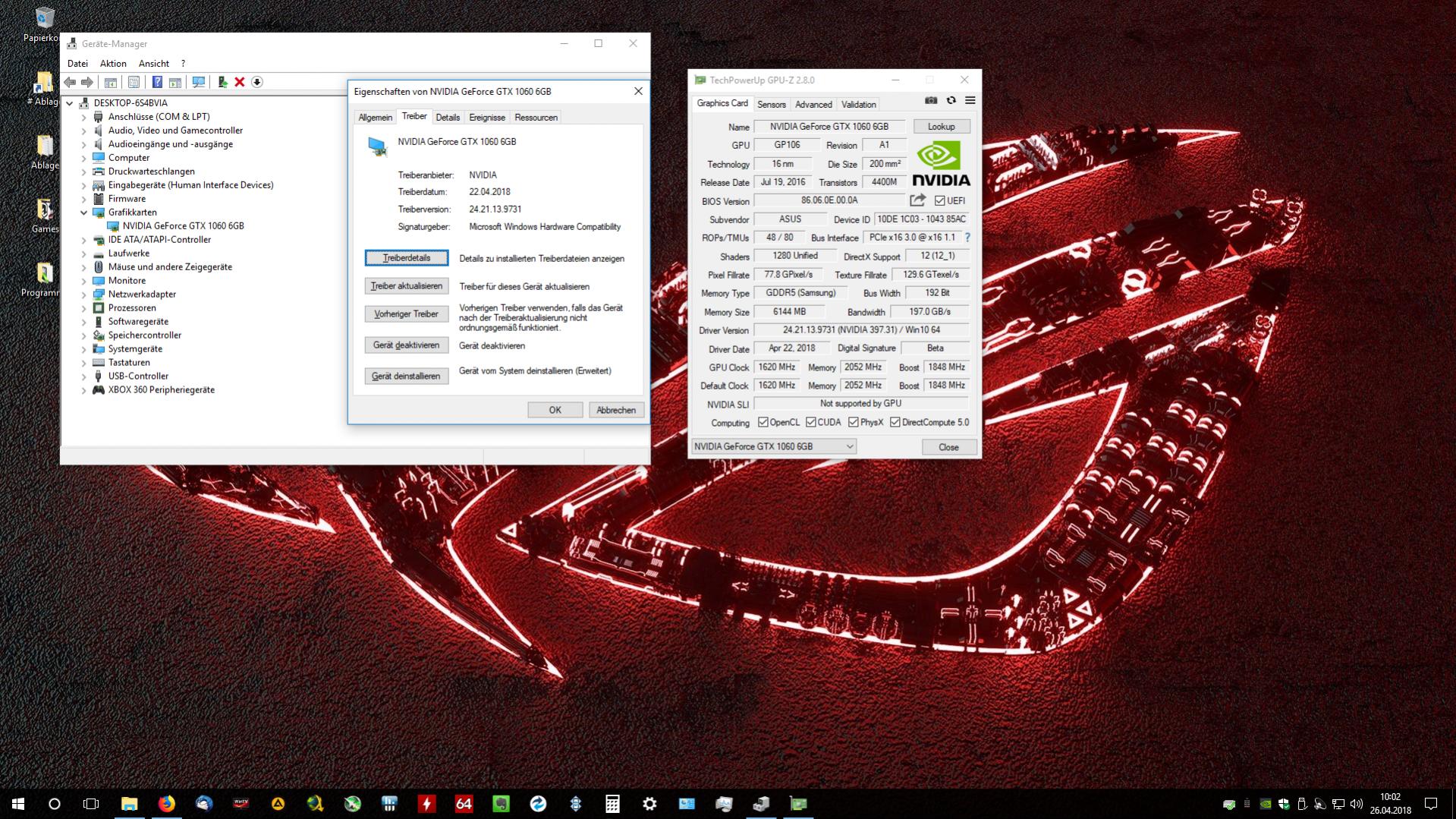Click the Gerät deinstallieren button
The height and width of the screenshot is (819, 1456).
pyautogui.click(x=407, y=376)
